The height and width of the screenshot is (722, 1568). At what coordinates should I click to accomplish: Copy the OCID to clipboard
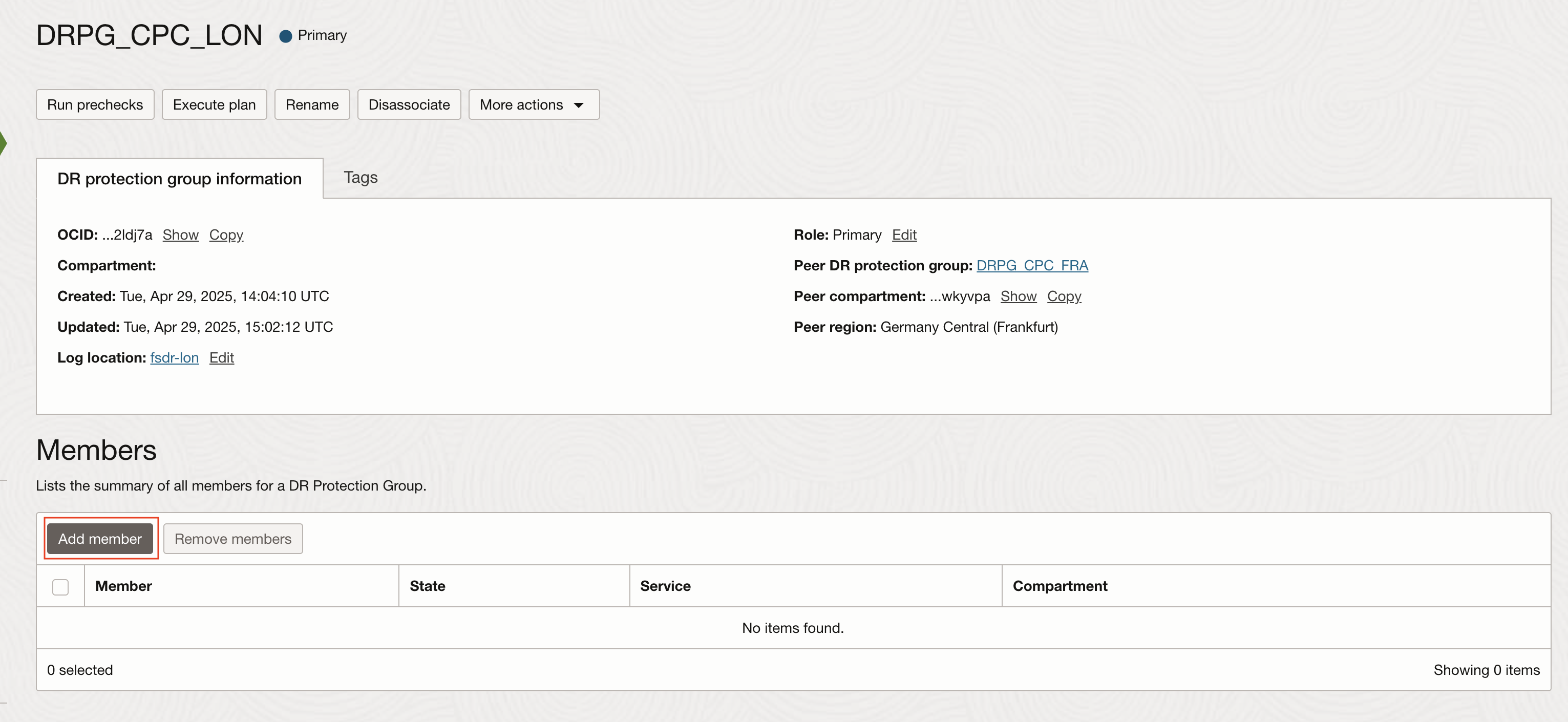(226, 235)
